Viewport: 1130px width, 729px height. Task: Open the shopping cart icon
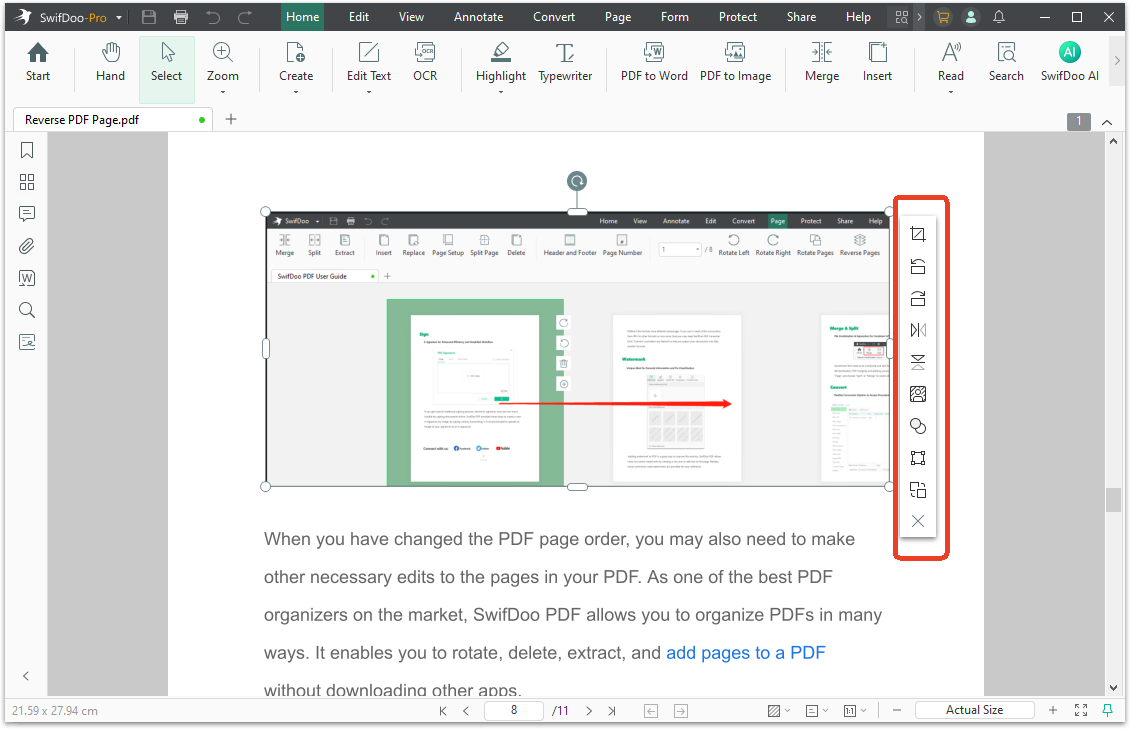tap(942, 17)
